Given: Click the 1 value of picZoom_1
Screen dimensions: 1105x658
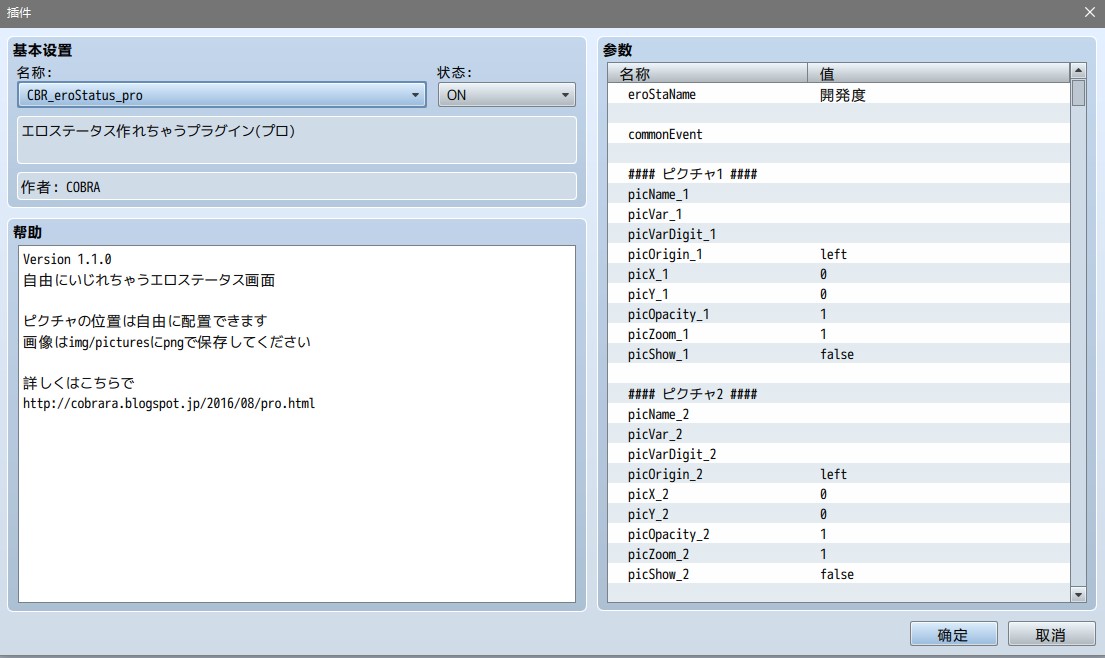Looking at the screenshot, I should 823,334.
